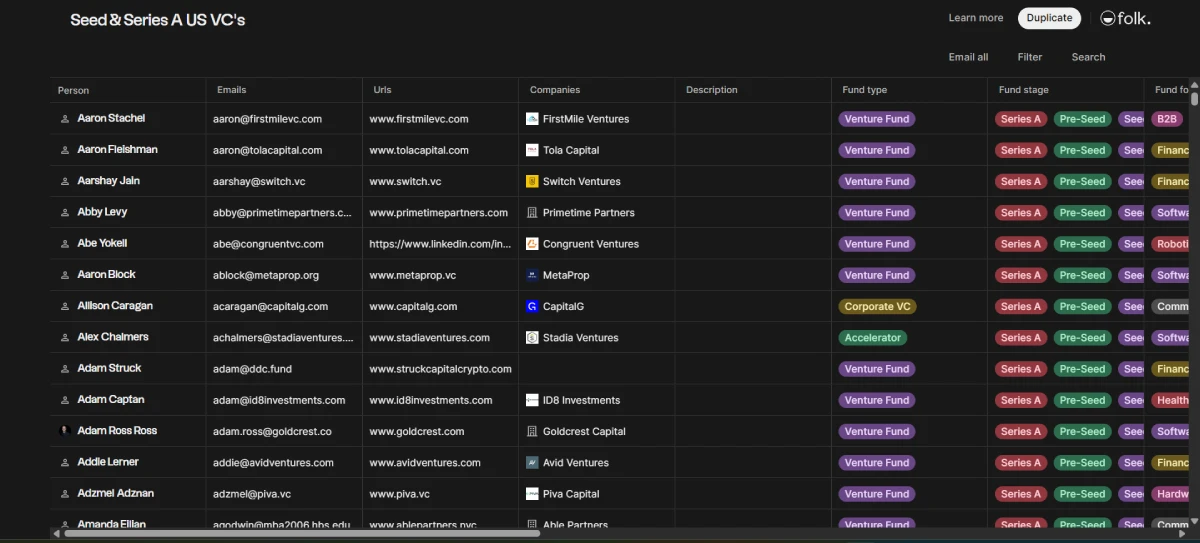The width and height of the screenshot is (1200, 543).
Task: Click person icon beside Alex Chalmers
Action: 65,337
